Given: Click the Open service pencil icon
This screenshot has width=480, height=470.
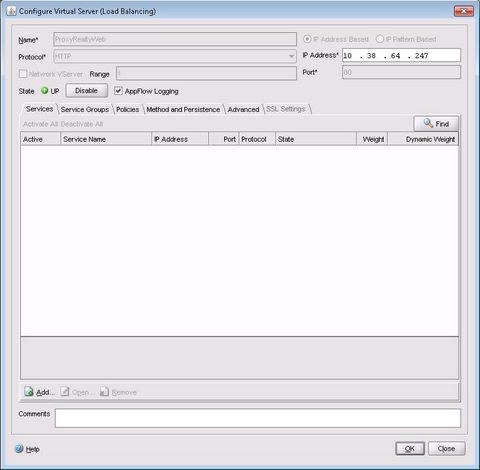Looking at the screenshot, I should coord(65,391).
